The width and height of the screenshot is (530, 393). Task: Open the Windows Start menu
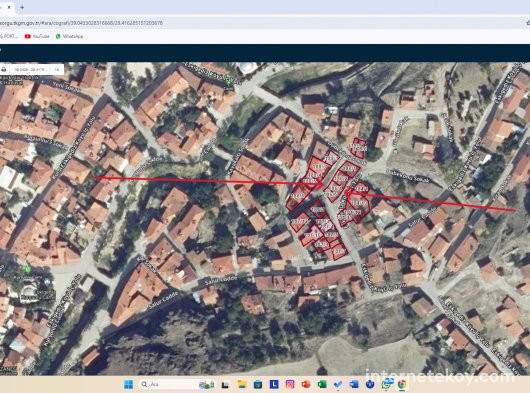tap(128, 384)
